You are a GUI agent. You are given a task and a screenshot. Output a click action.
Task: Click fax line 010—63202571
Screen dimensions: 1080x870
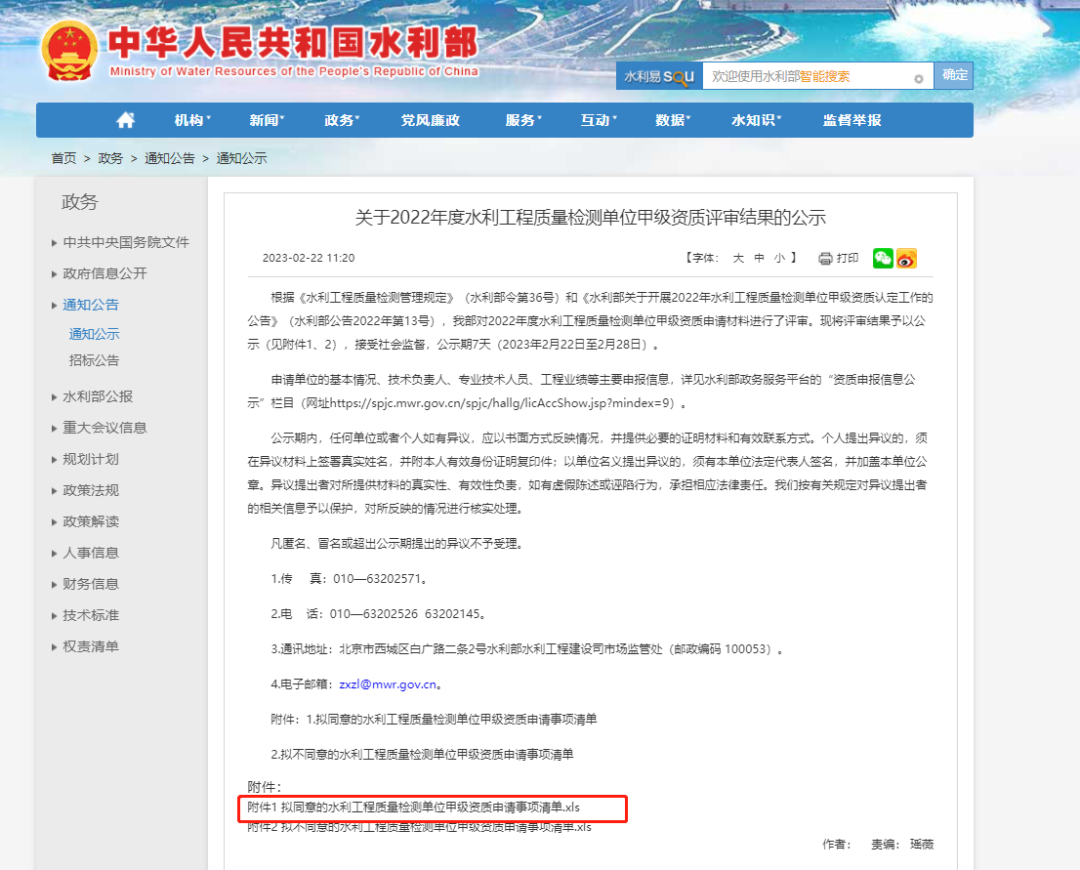(x=349, y=579)
